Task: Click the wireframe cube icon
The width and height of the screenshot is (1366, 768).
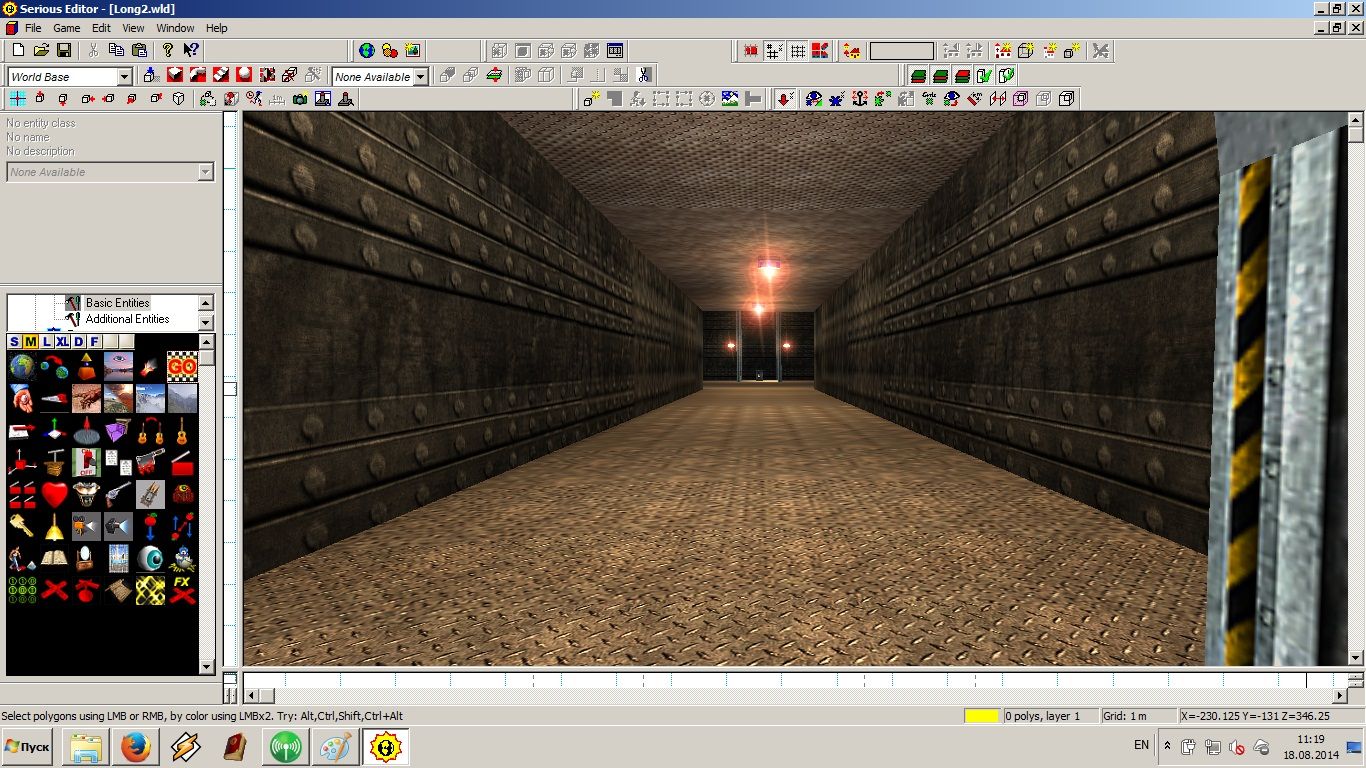Action: point(178,99)
